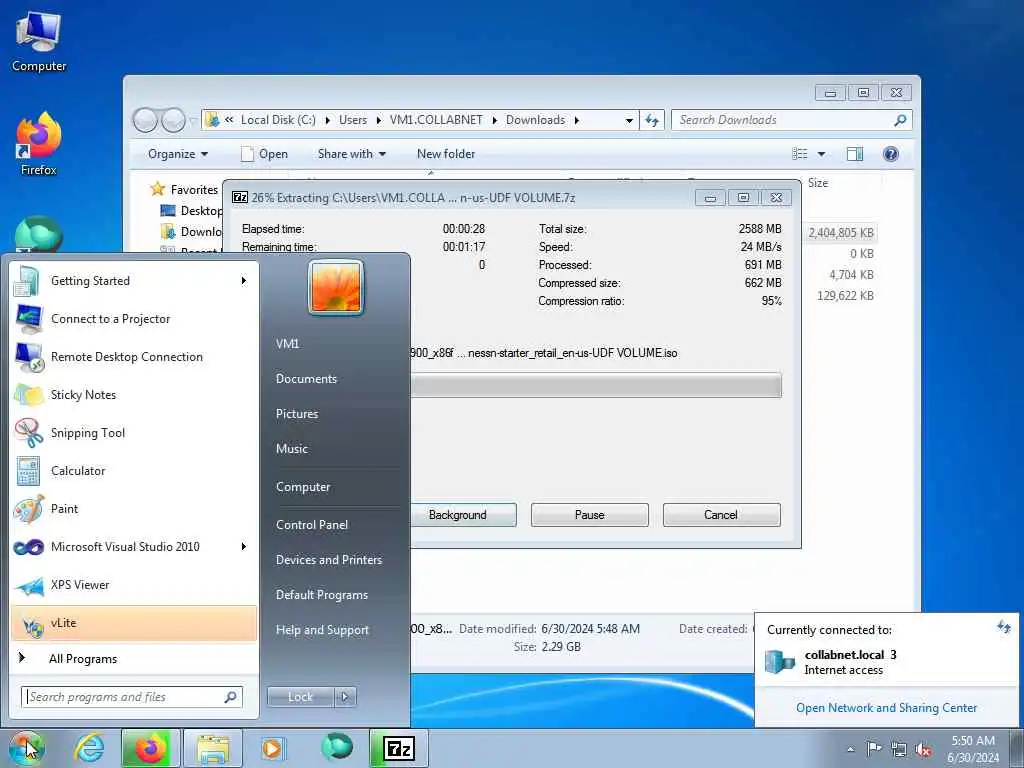The height and width of the screenshot is (768, 1024).
Task: Select the file row sized 2,404,805 KB
Action: pos(841,232)
